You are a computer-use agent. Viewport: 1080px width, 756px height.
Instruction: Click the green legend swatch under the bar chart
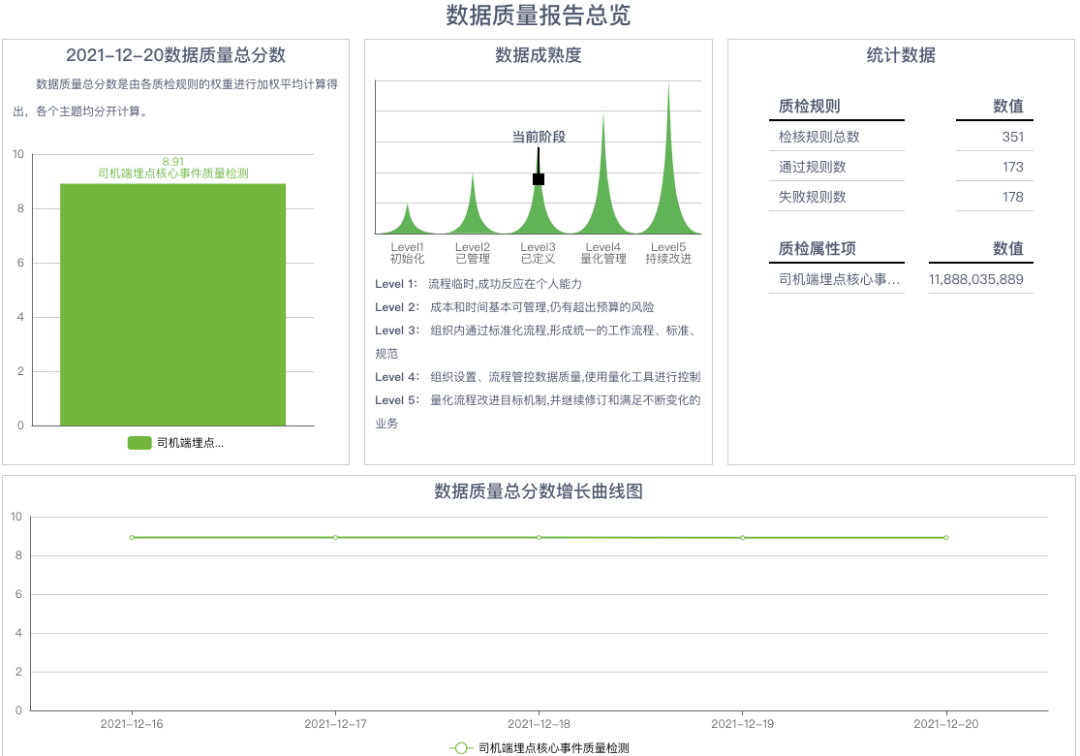pos(139,443)
